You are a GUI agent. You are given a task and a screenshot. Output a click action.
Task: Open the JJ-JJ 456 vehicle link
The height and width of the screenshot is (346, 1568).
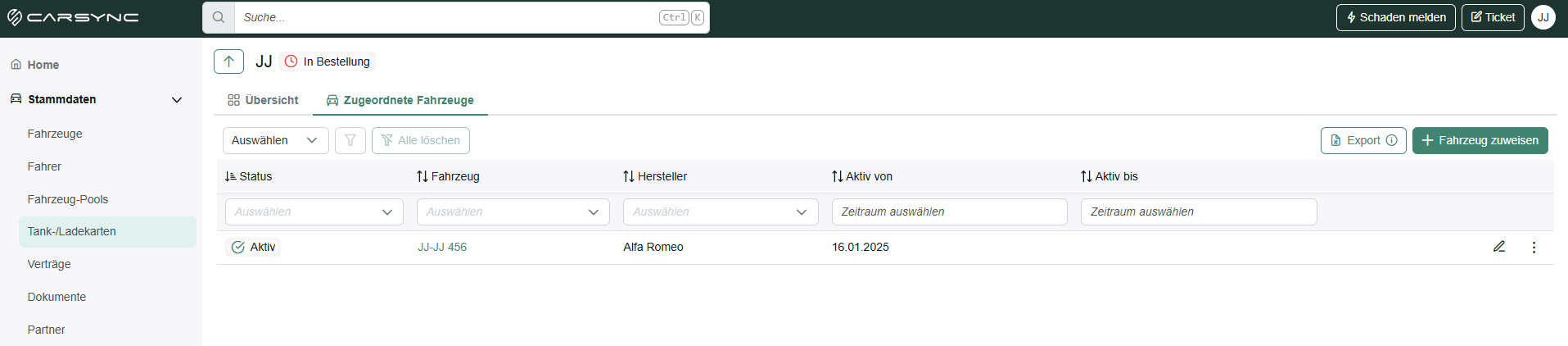[x=442, y=247]
